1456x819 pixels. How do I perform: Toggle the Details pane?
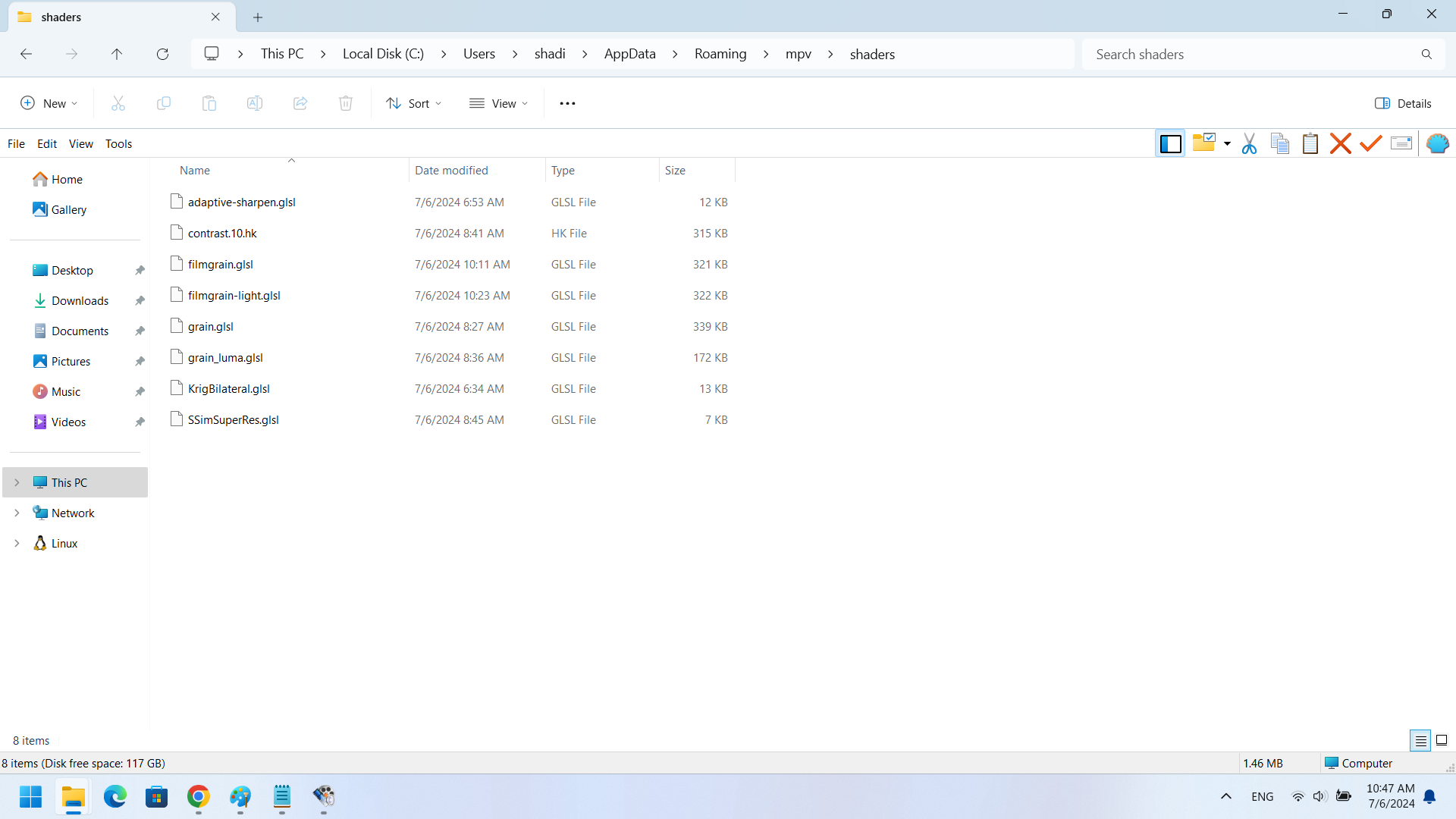click(x=1403, y=103)
